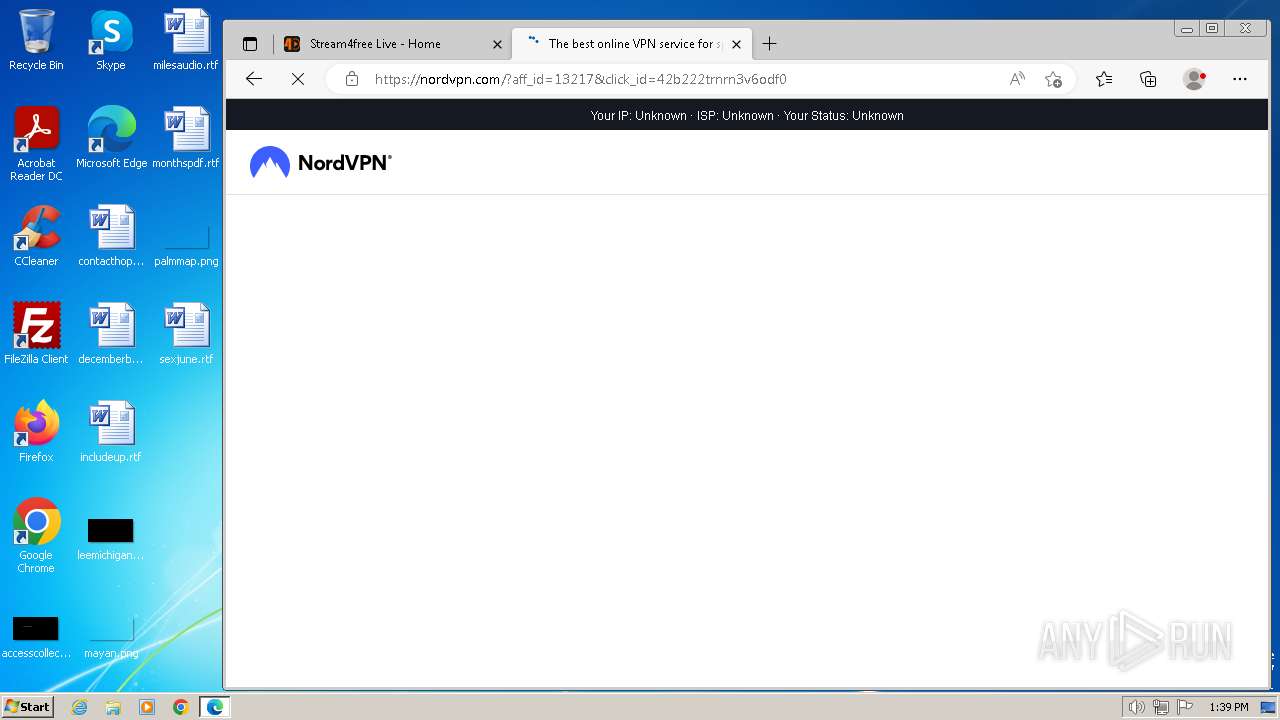This screenshot has width=1280, height=720.
Task: Select the leemichigan desktop file
Action: [x=111, y=539]
